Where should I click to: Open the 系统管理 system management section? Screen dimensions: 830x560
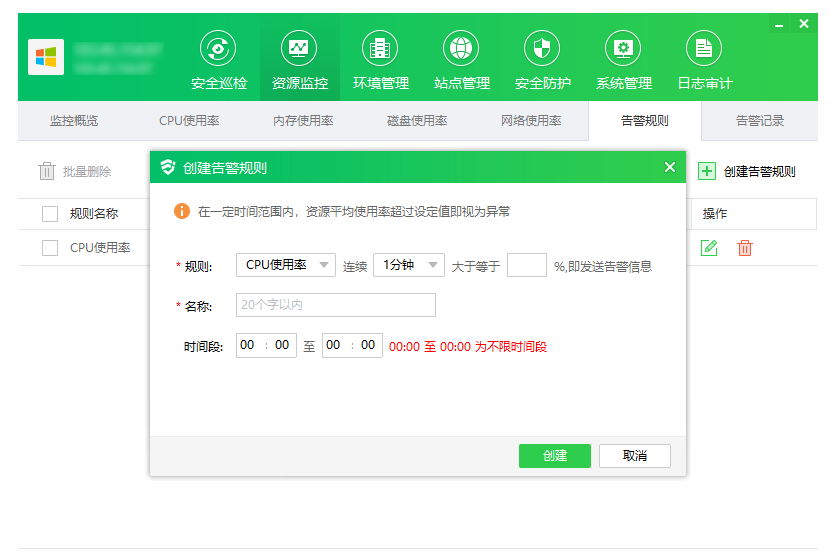click(623, 60)
